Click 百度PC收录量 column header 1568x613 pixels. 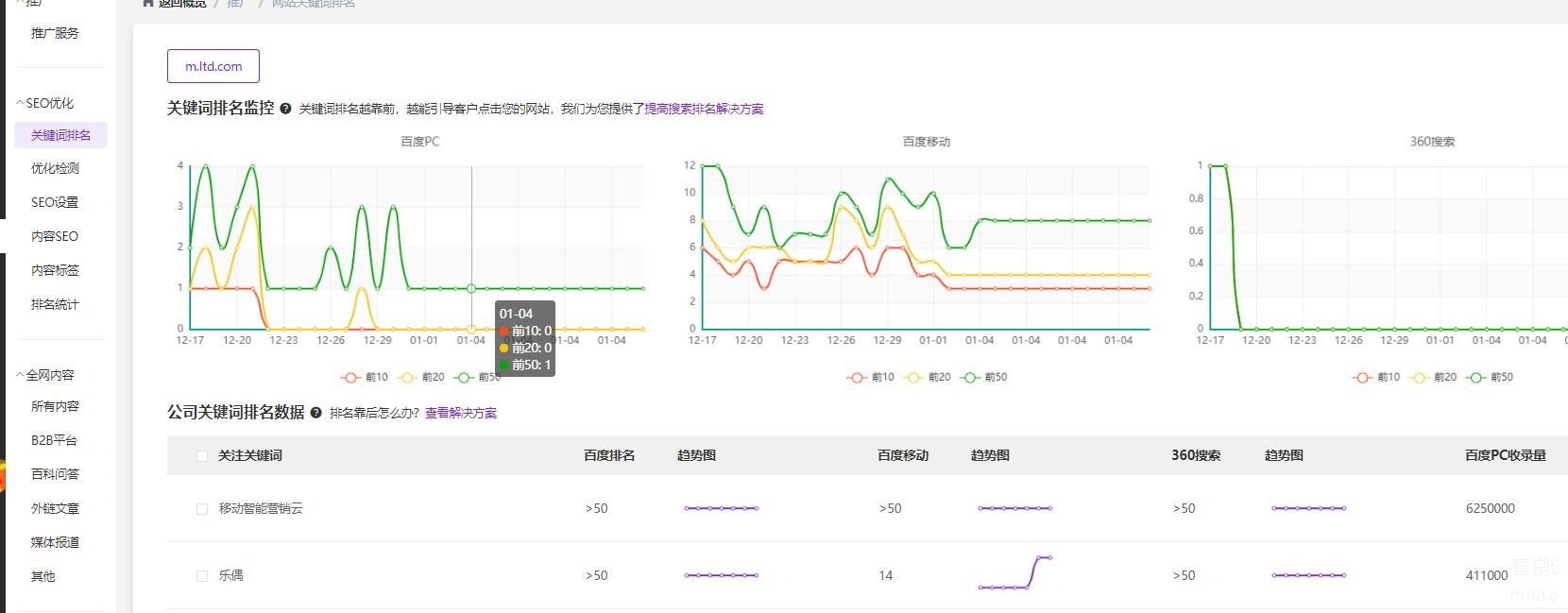1505,455
